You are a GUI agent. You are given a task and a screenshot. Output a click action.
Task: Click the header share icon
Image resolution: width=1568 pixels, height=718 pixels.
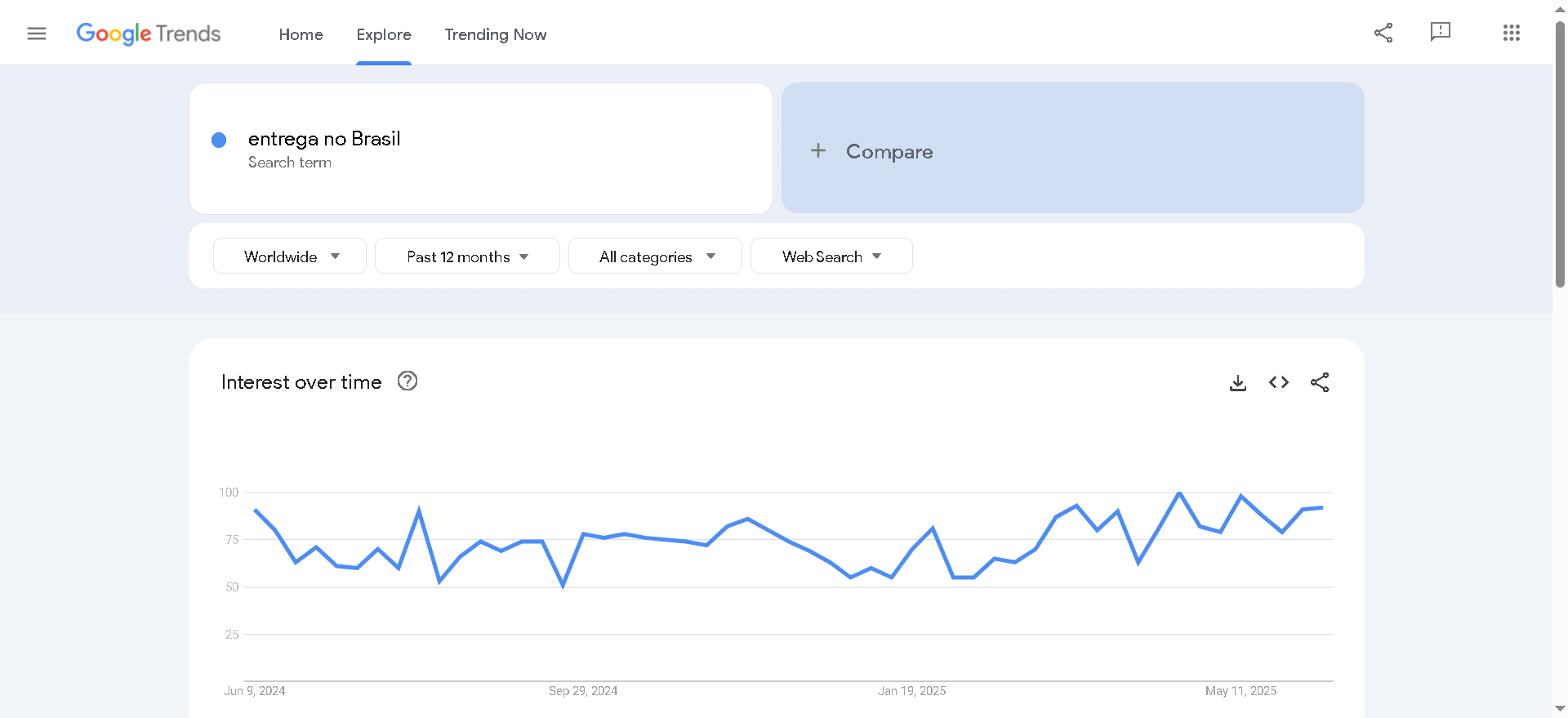pos(1383,33)
